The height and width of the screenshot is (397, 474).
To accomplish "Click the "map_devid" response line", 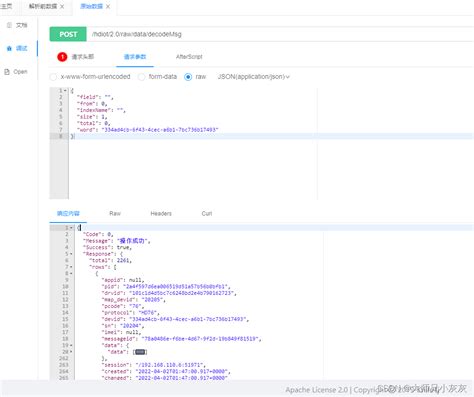I will [x=133, y=300].
